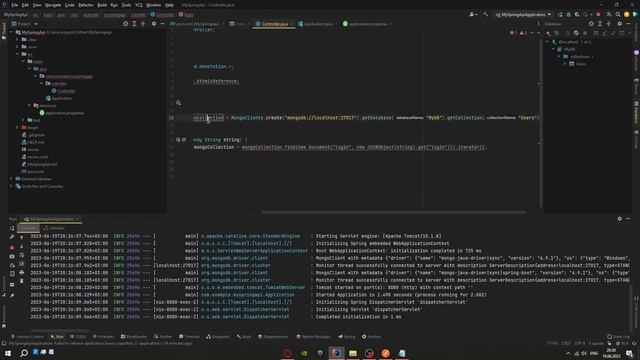Switch to Actuator tab in Run panel
640x360 pixels.
point(54,229)
